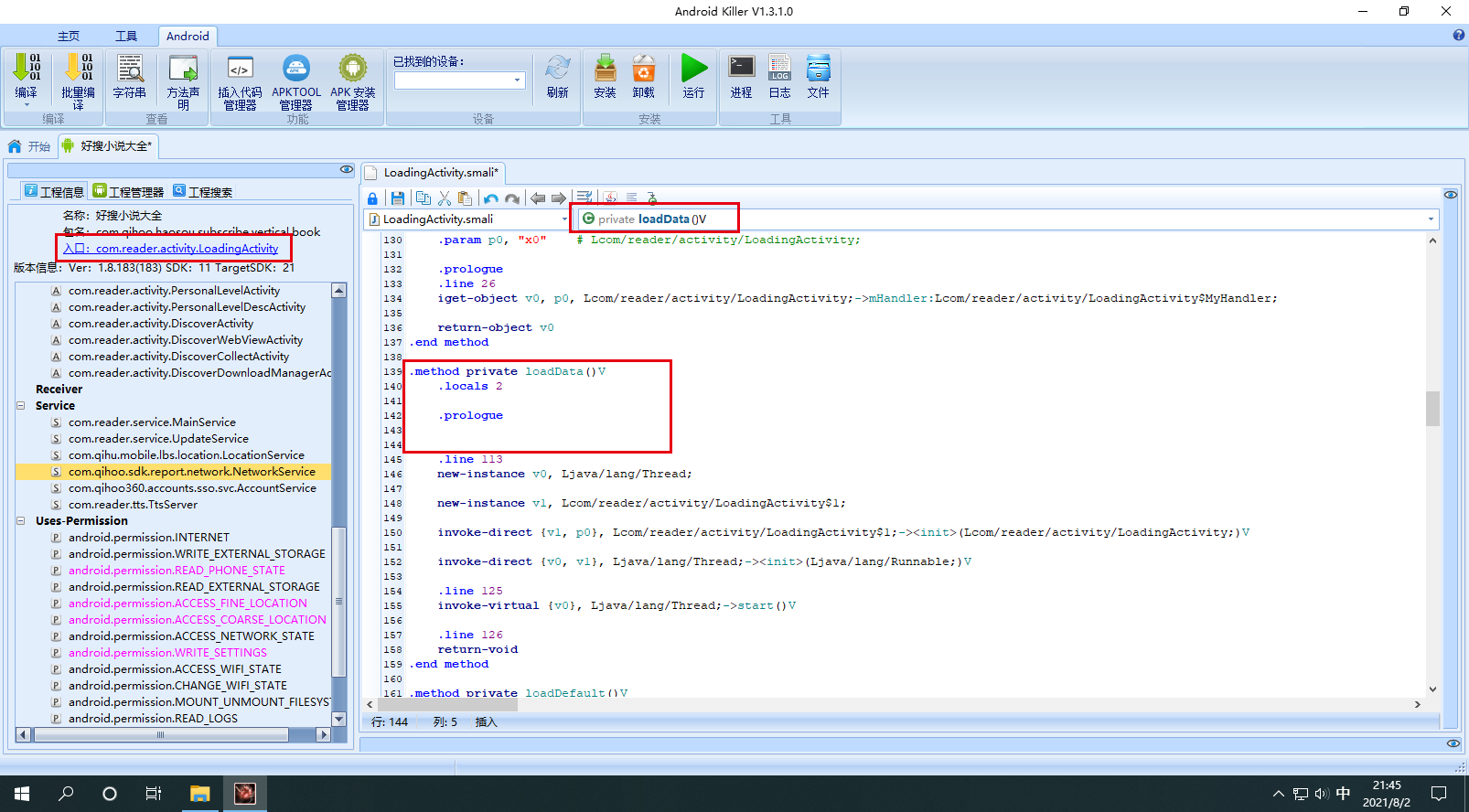1469x812 pixels.
Task: Navigate forward with the right arrow icon
Action: pos(559,198)
